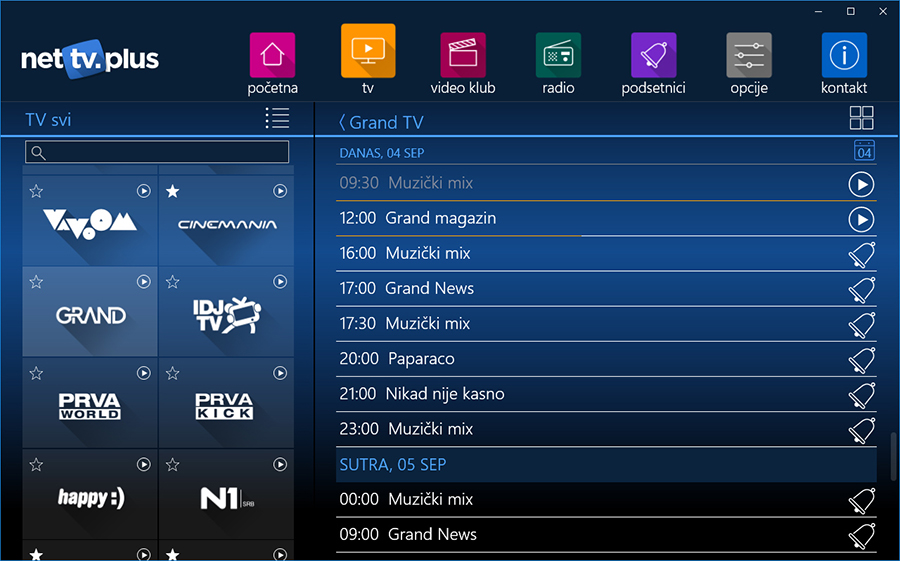Select 20:00 Paparaco program
Screen dimensions: 900x561
tap(606, 359)
